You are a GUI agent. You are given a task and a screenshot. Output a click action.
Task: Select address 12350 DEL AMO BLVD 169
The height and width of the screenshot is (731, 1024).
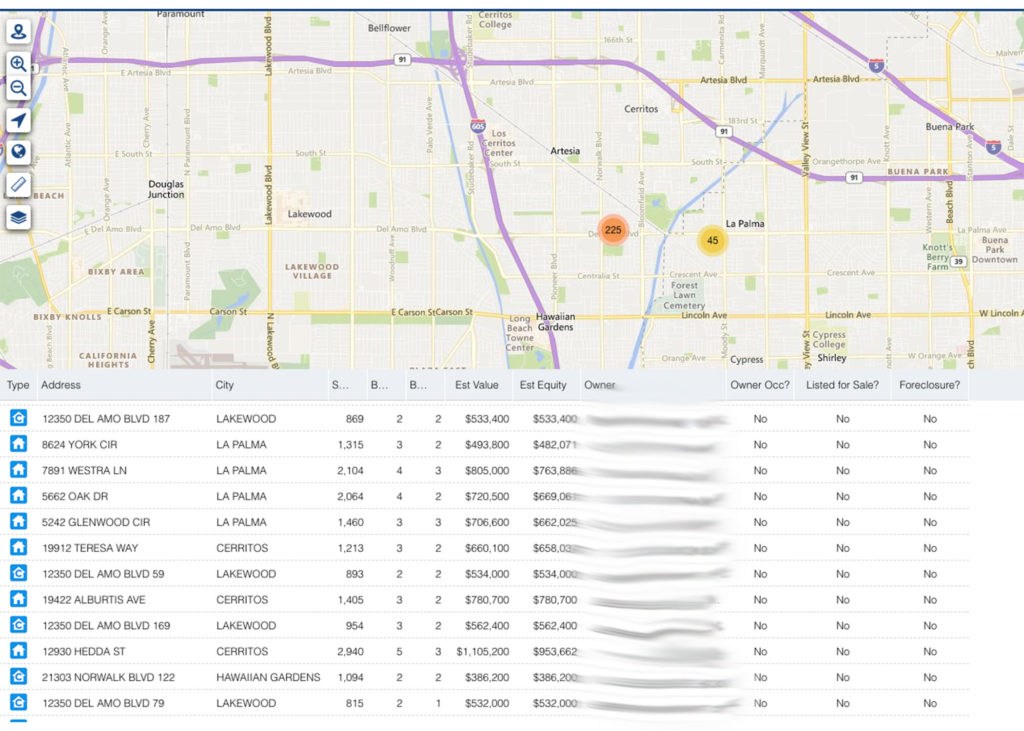106,626
